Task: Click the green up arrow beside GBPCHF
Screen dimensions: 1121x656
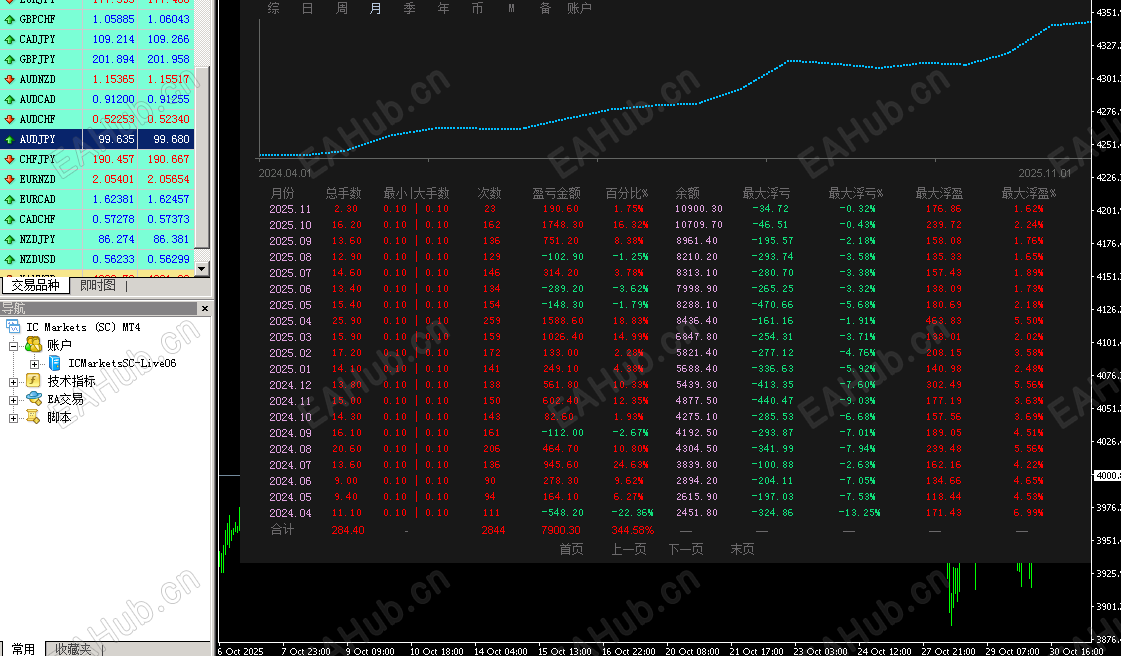Action: tap(9, 19)
